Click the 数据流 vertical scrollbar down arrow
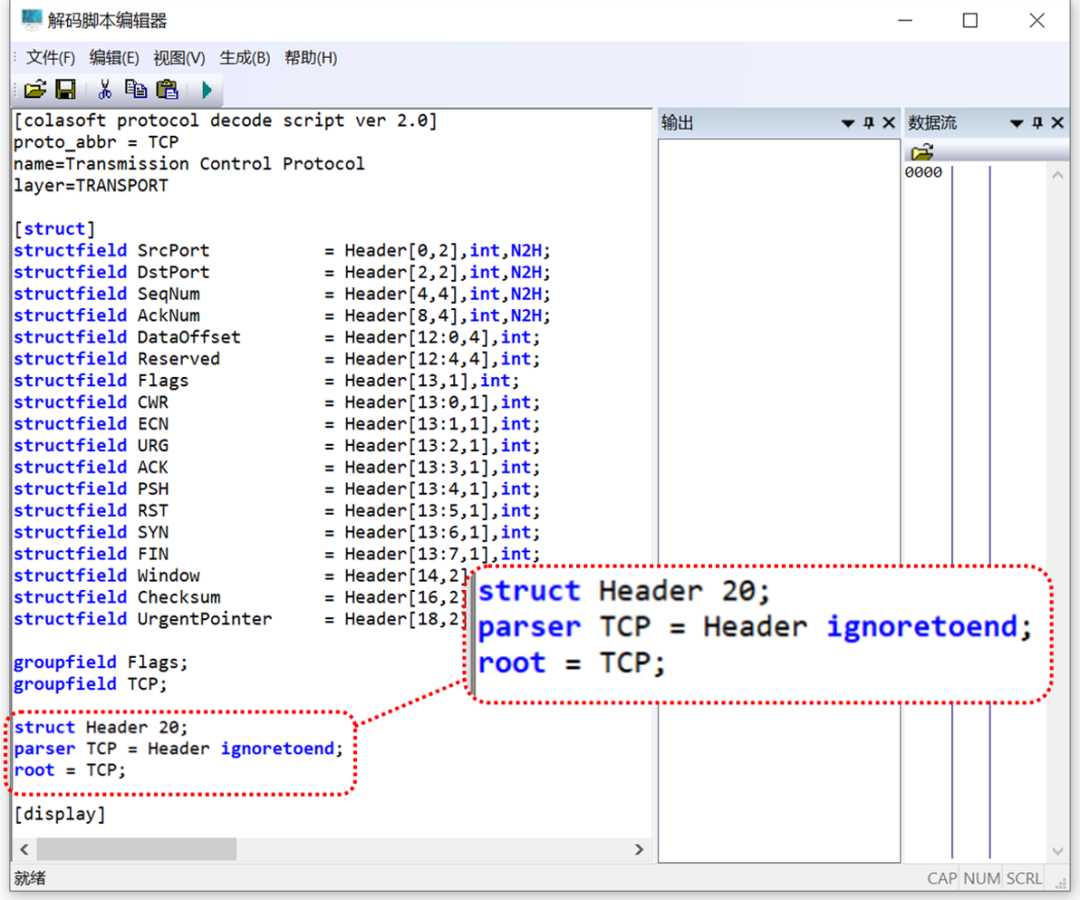This screenshot has width=1080, height=900. pos(1058,850)
